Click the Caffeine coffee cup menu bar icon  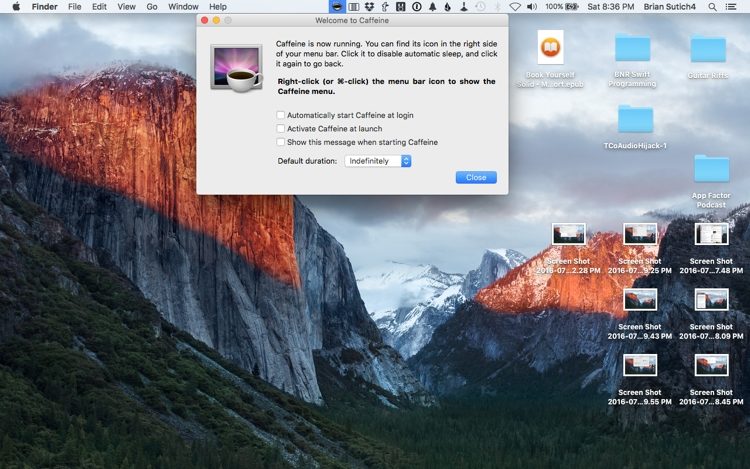pyautogui.click(x=337, y=7)
